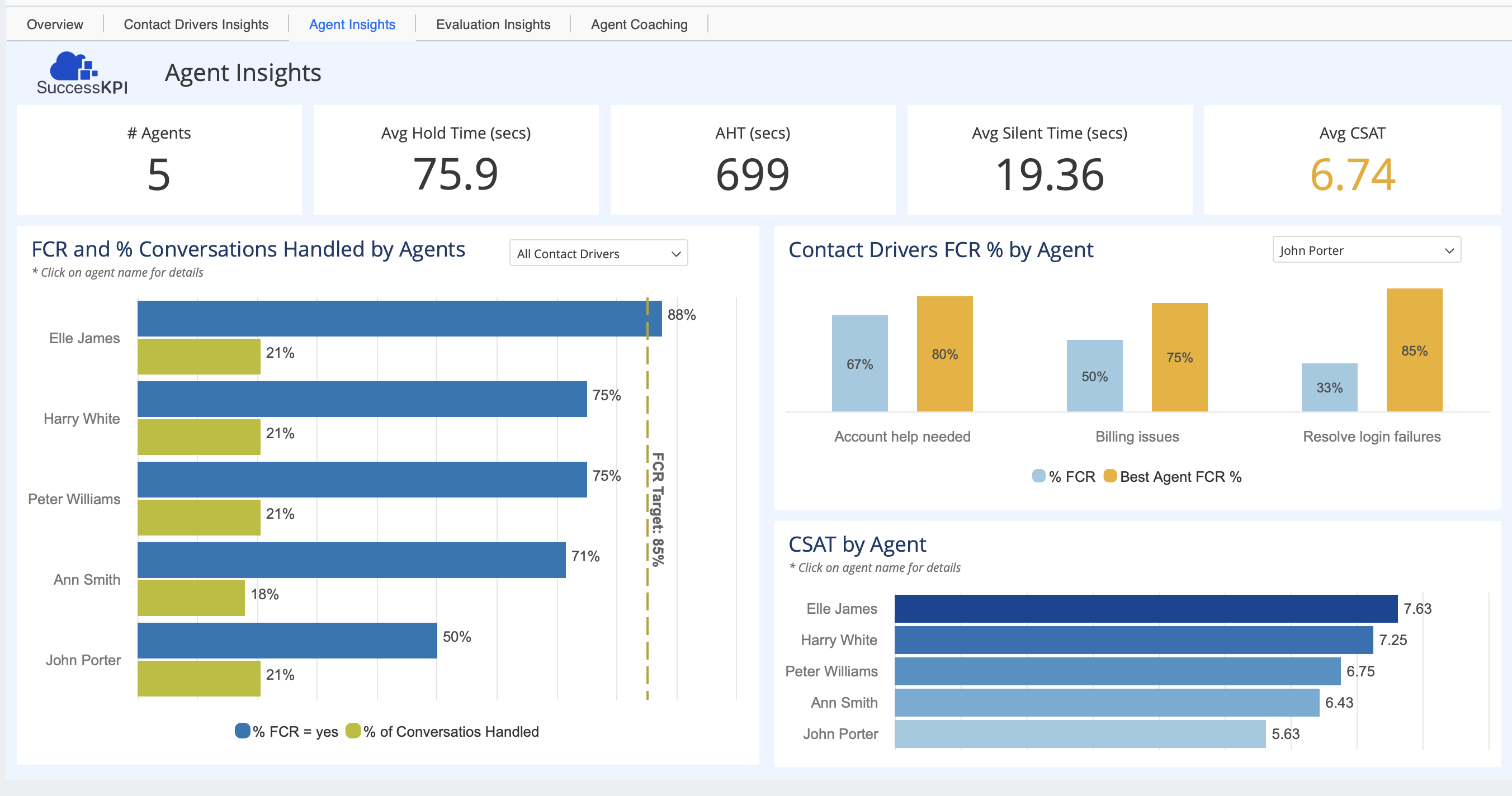Open the All Contact Drivers dropdown
1512x796 pixels.
pyautogui.click(x=598, y=253)
